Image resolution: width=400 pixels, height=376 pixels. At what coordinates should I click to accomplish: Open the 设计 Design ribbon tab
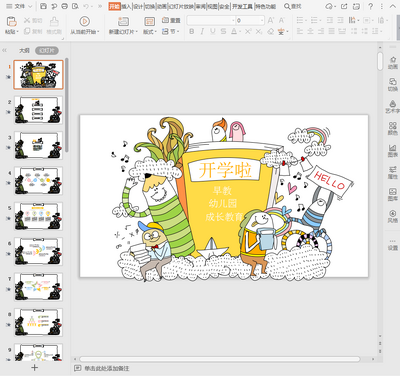(x=138, y=6)
